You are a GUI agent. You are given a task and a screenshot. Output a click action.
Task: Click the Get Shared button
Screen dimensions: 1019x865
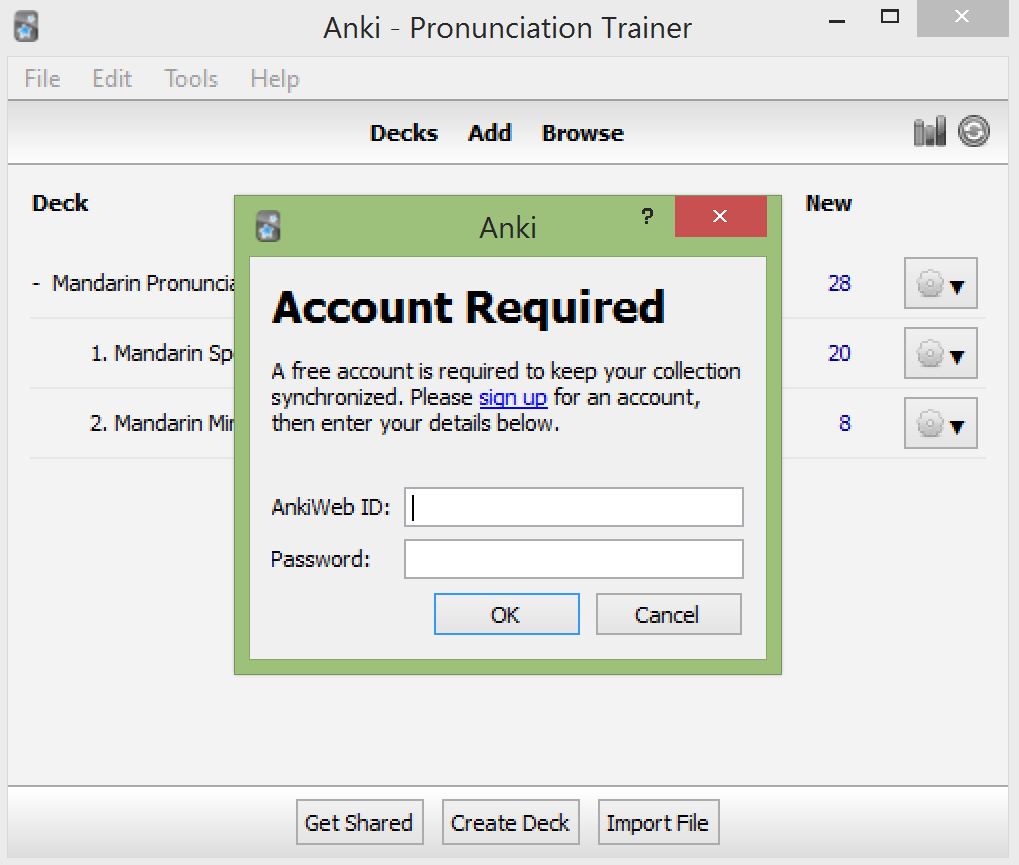pyautogui.click(x=359, y=823)
